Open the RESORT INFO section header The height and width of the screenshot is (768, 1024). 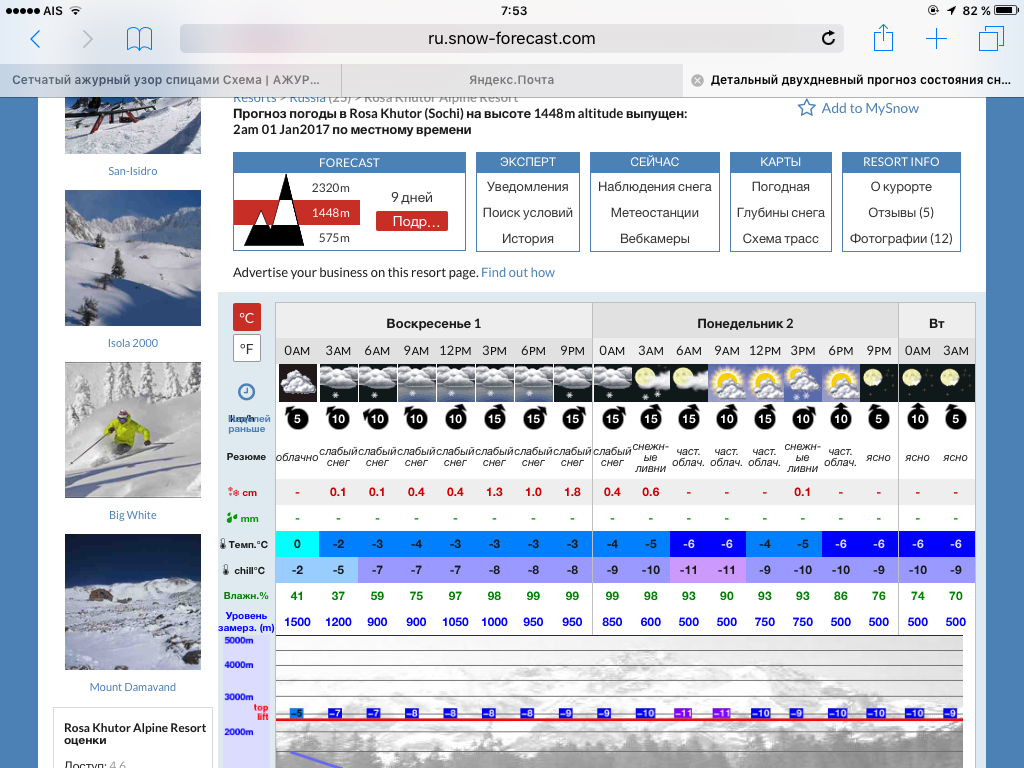pos(901,162)
